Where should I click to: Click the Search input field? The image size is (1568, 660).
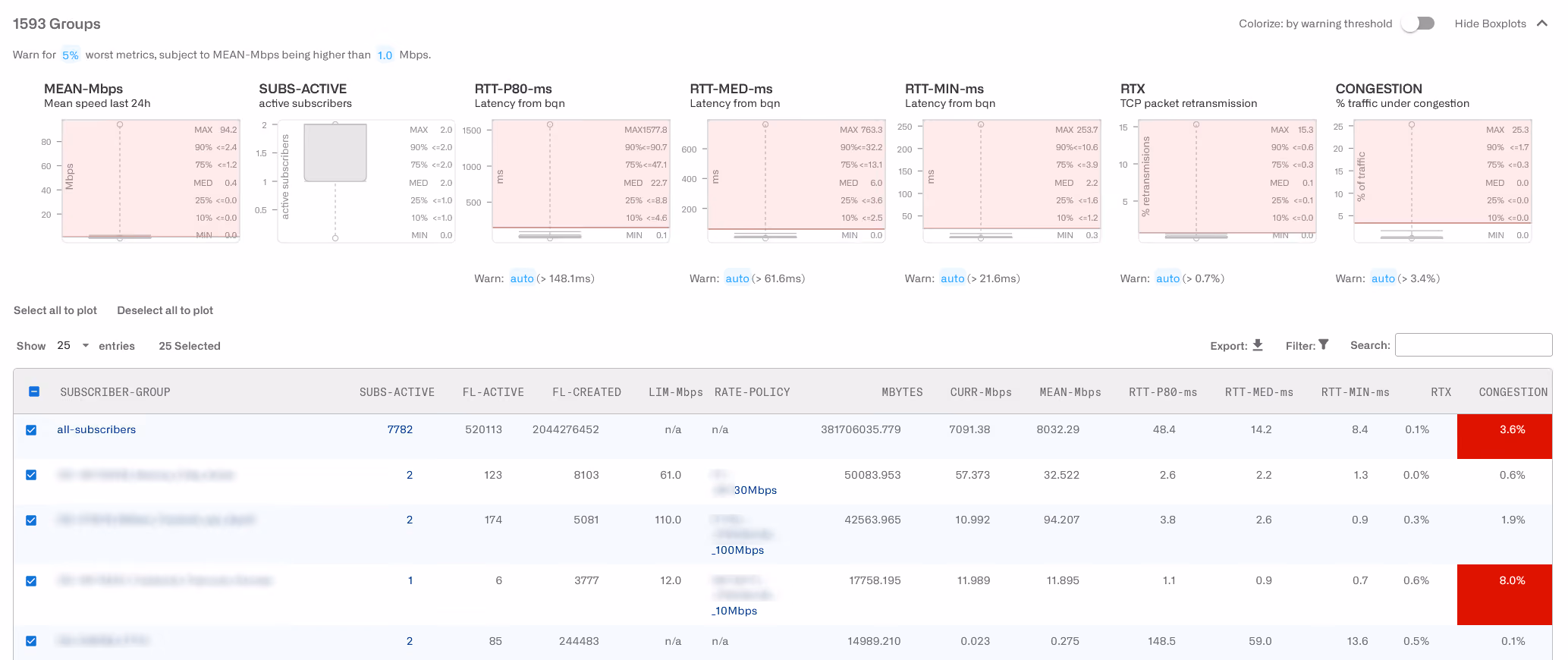(x=1473, y=344)
